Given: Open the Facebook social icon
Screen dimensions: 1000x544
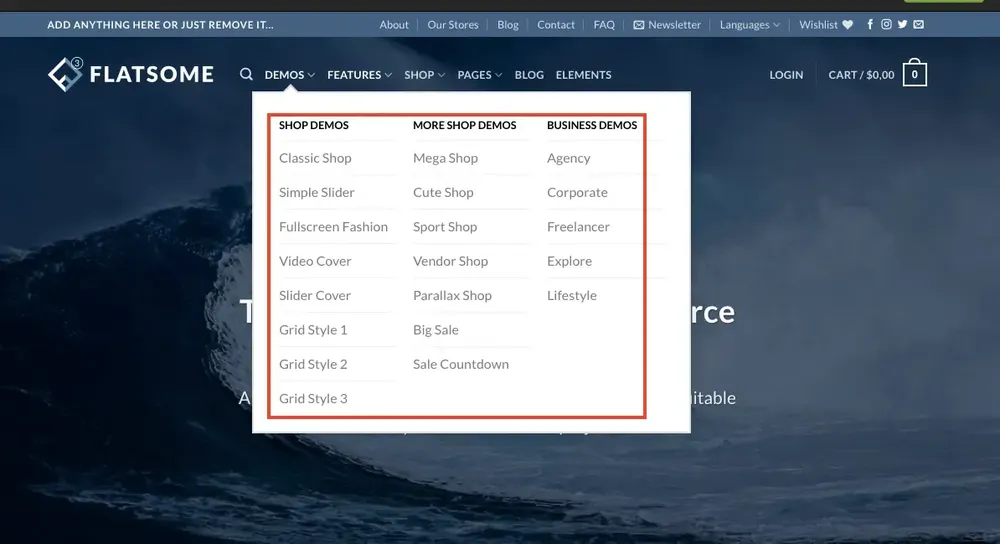Looking at the screenshot, I should [870, 24].
